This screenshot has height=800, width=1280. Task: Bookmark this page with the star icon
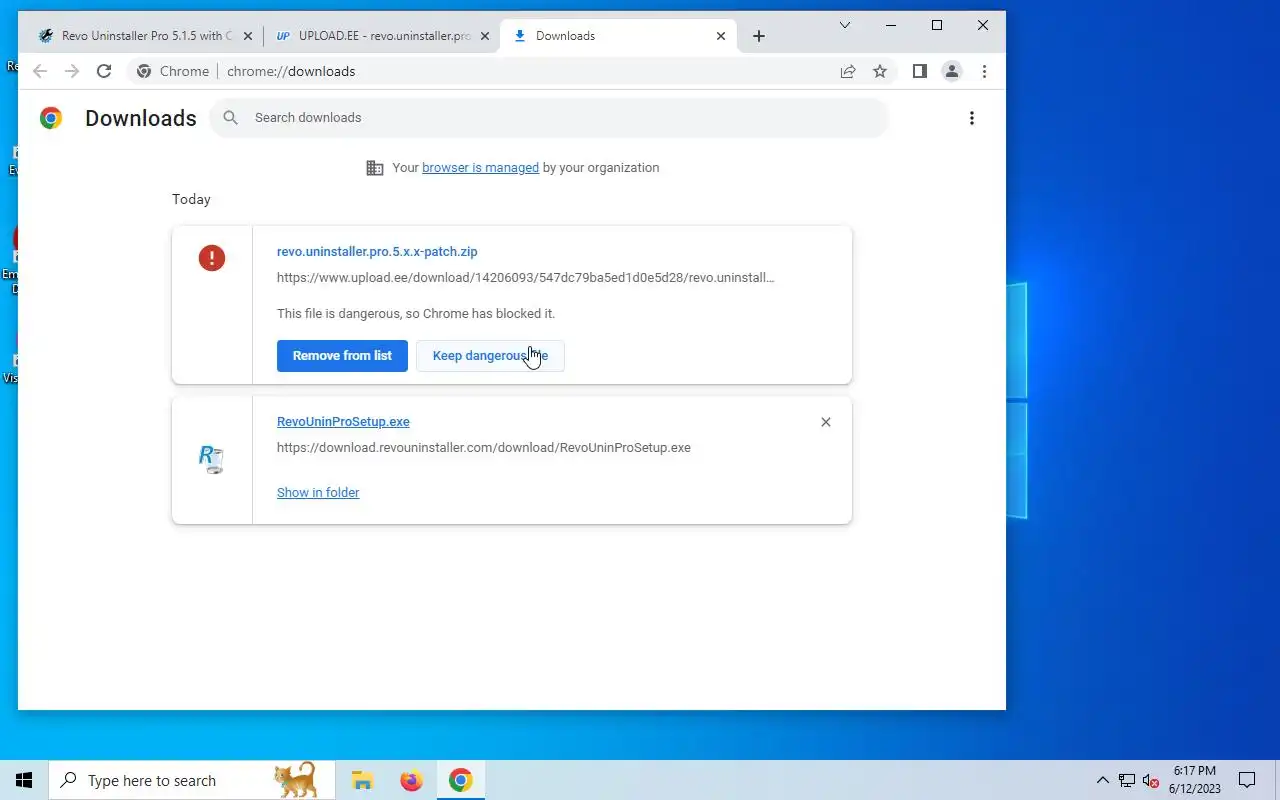[x=880, y=71]
